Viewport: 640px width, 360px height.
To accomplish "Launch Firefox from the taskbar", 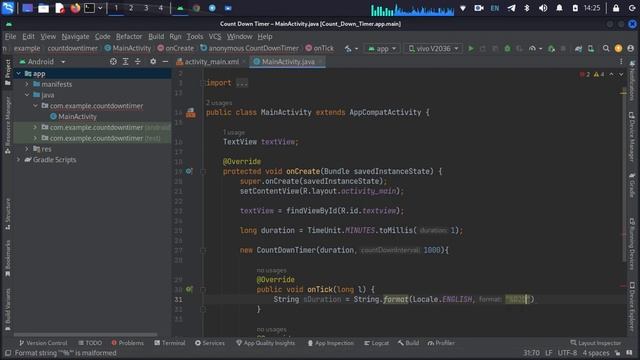I will coord(75,8).
